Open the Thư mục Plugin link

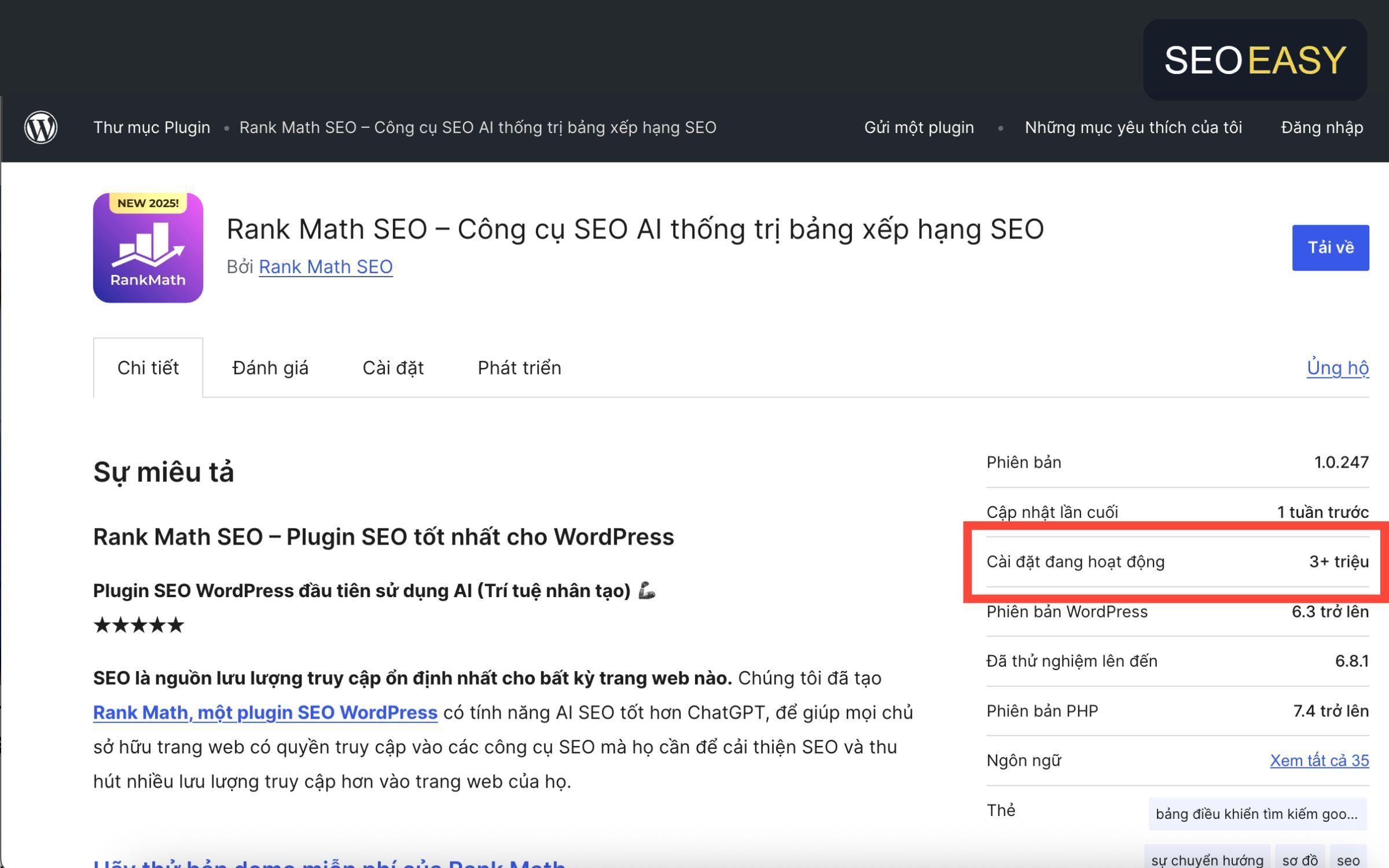coord(152,127)
